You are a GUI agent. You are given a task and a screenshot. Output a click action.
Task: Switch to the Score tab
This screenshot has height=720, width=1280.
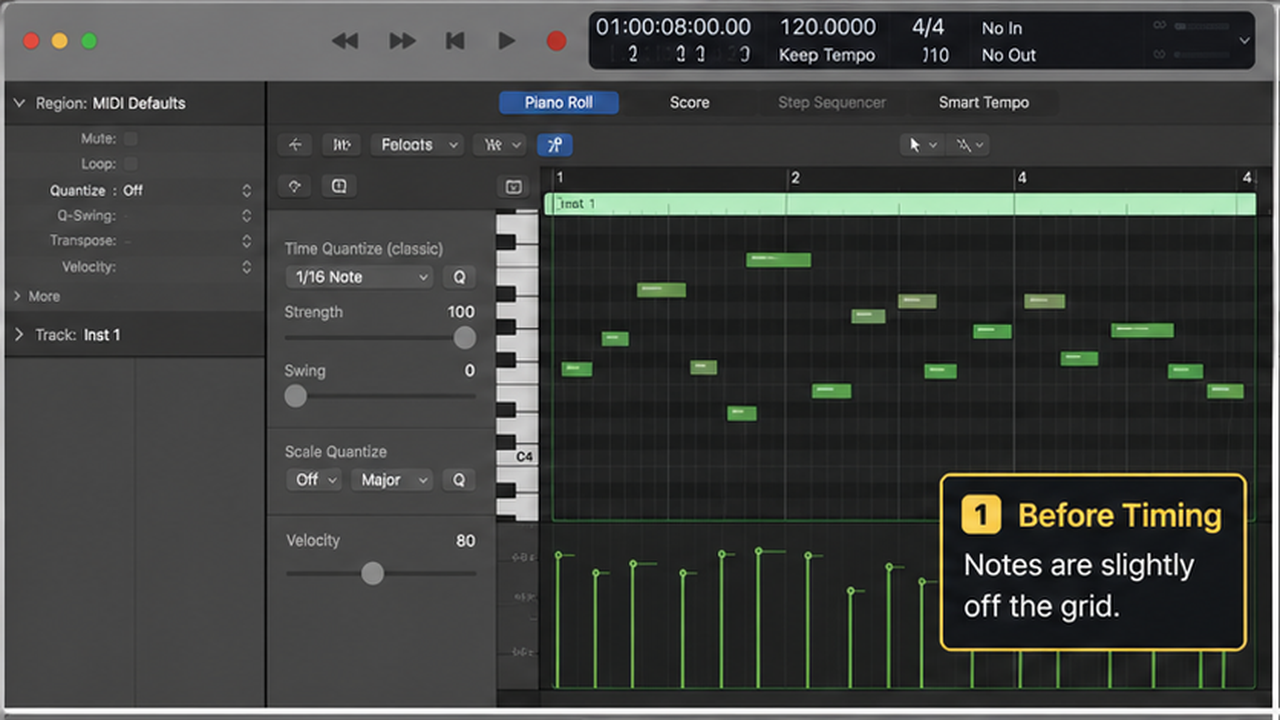point(689,102)
